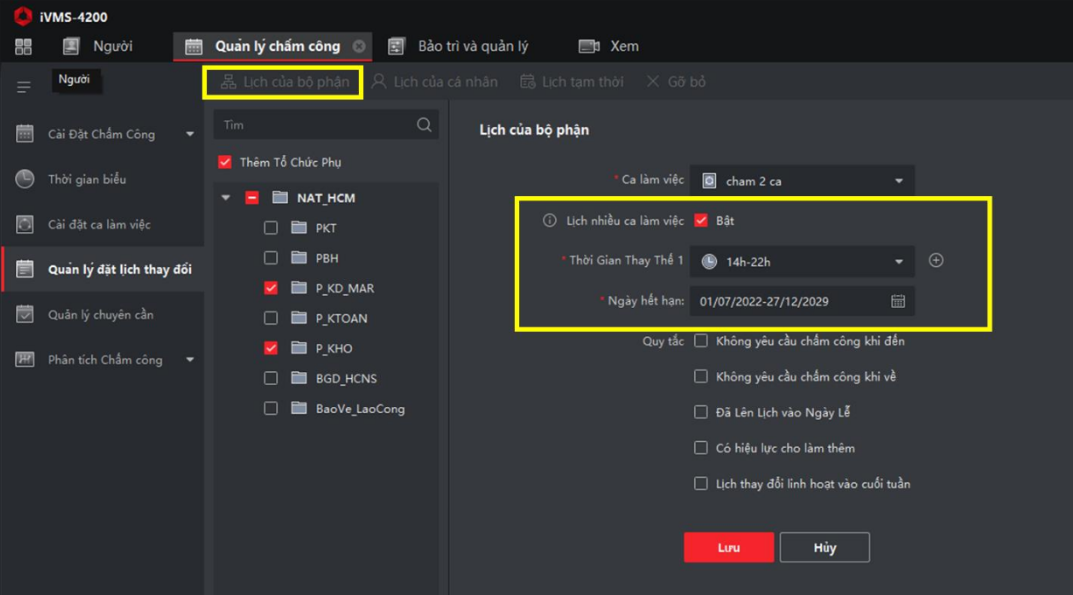Click the grid module menu icon
The width and height of the screenshot is (1073, 595).
tap(23, 47)
